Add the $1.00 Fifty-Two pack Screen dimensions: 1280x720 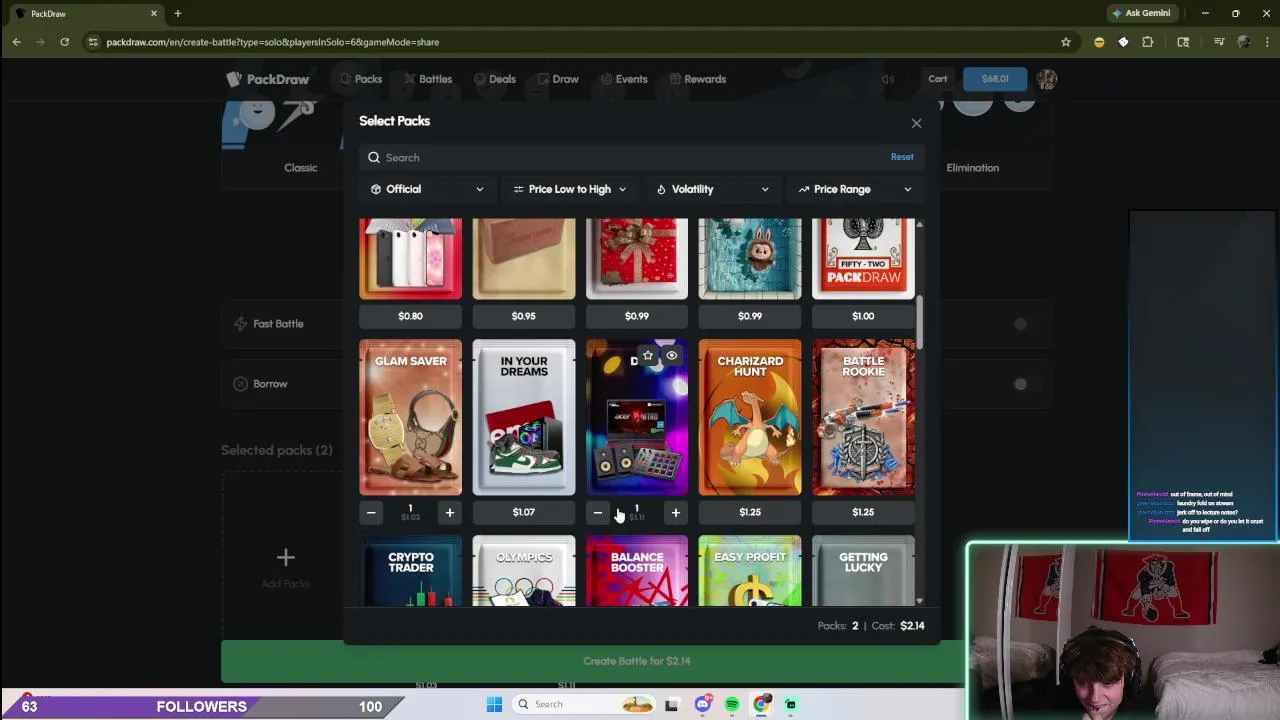[863, 316]
